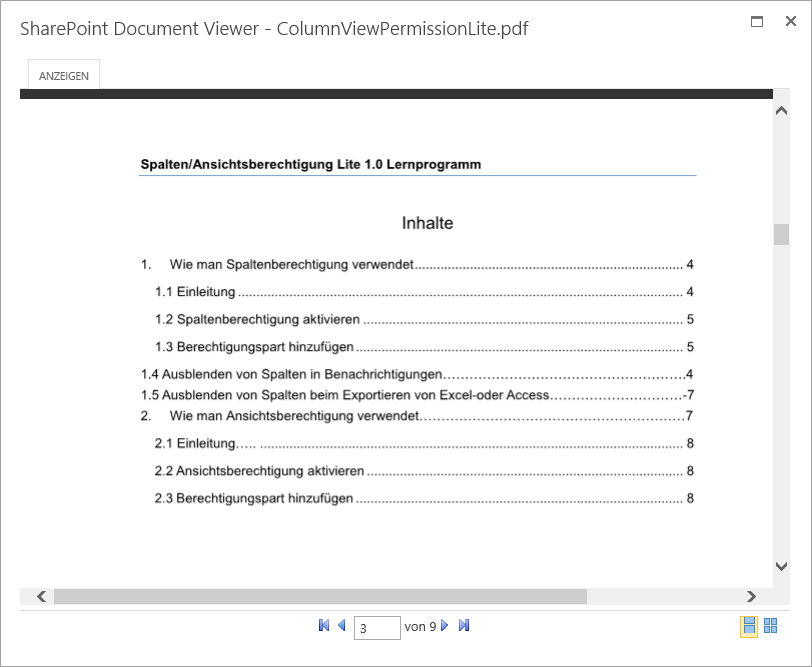This screenshot has height=667, width=812.
Task: Go to the first page of the document
Action: (324, 626)
